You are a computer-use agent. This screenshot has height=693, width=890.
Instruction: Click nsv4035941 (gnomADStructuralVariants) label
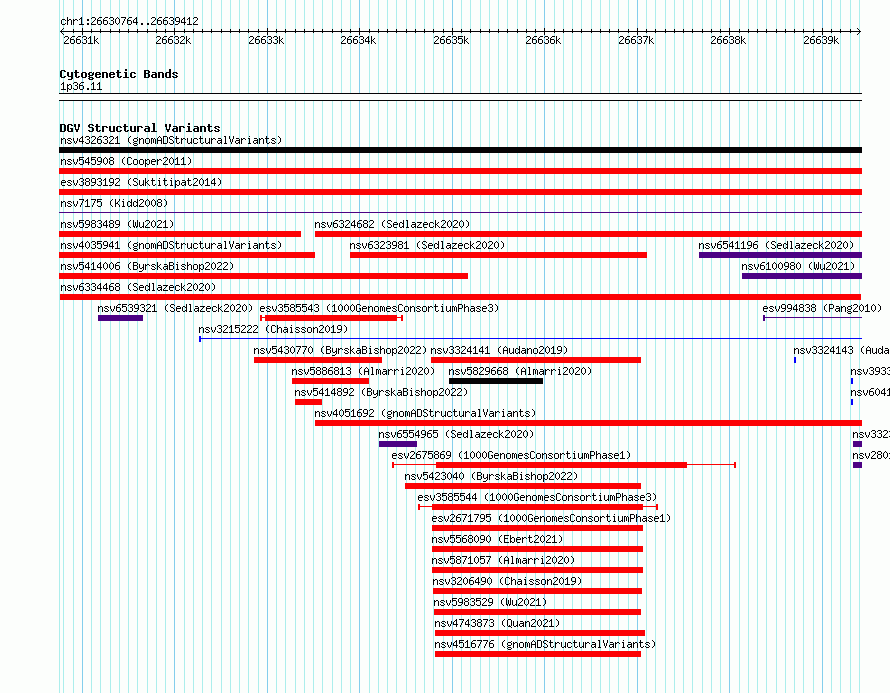[171, 245]
